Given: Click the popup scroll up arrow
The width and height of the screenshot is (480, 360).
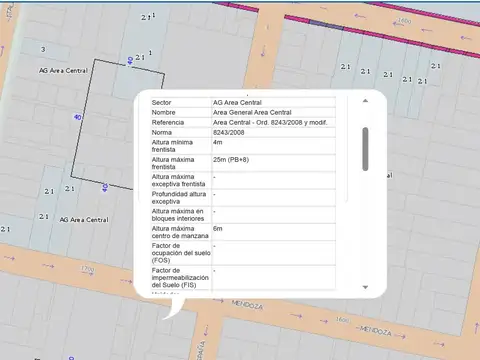Looking at the screenshot, I should coord(365,101).
